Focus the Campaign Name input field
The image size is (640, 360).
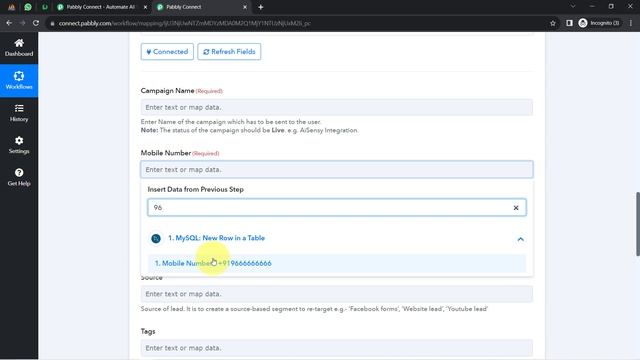(337, 107)
